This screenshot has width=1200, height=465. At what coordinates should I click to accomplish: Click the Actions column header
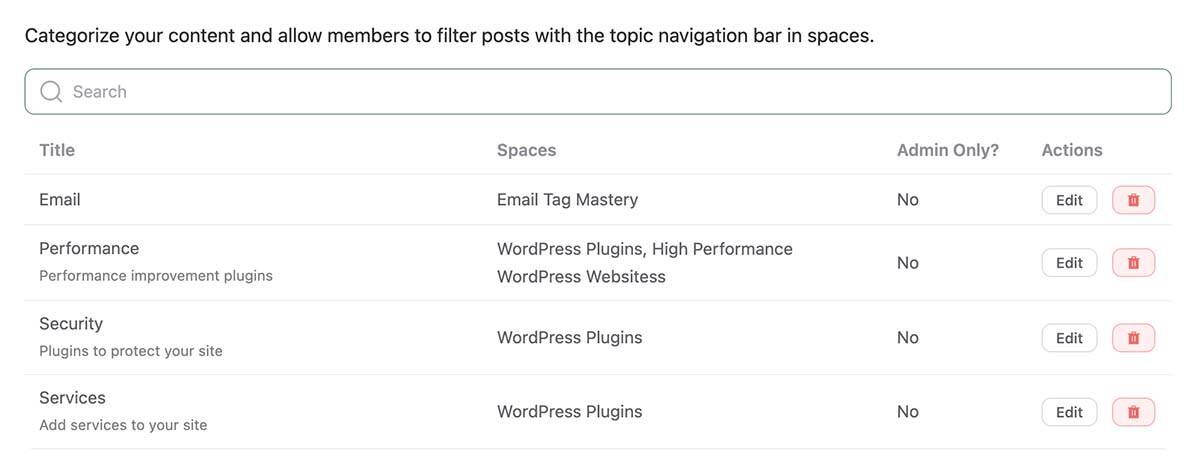click(x=1072, y=150)
